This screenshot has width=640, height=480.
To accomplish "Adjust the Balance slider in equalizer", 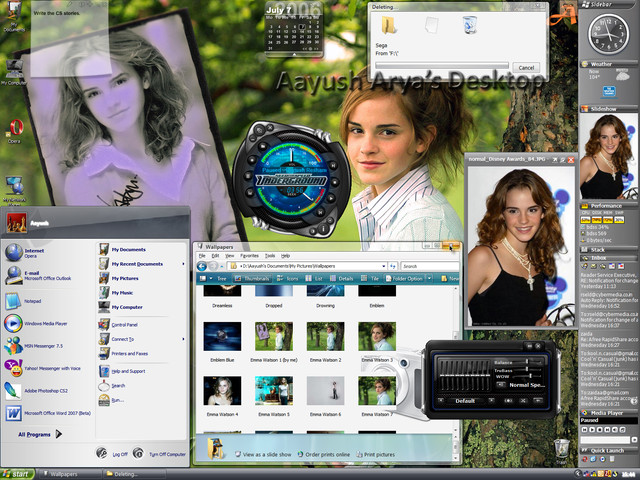I will tap(527, 362).
